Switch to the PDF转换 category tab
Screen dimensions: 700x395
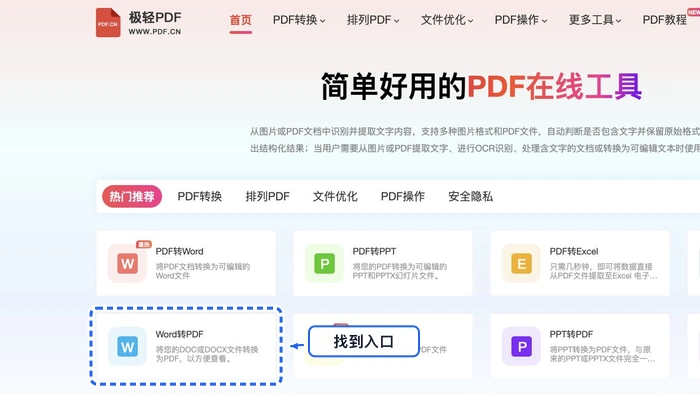200,196
